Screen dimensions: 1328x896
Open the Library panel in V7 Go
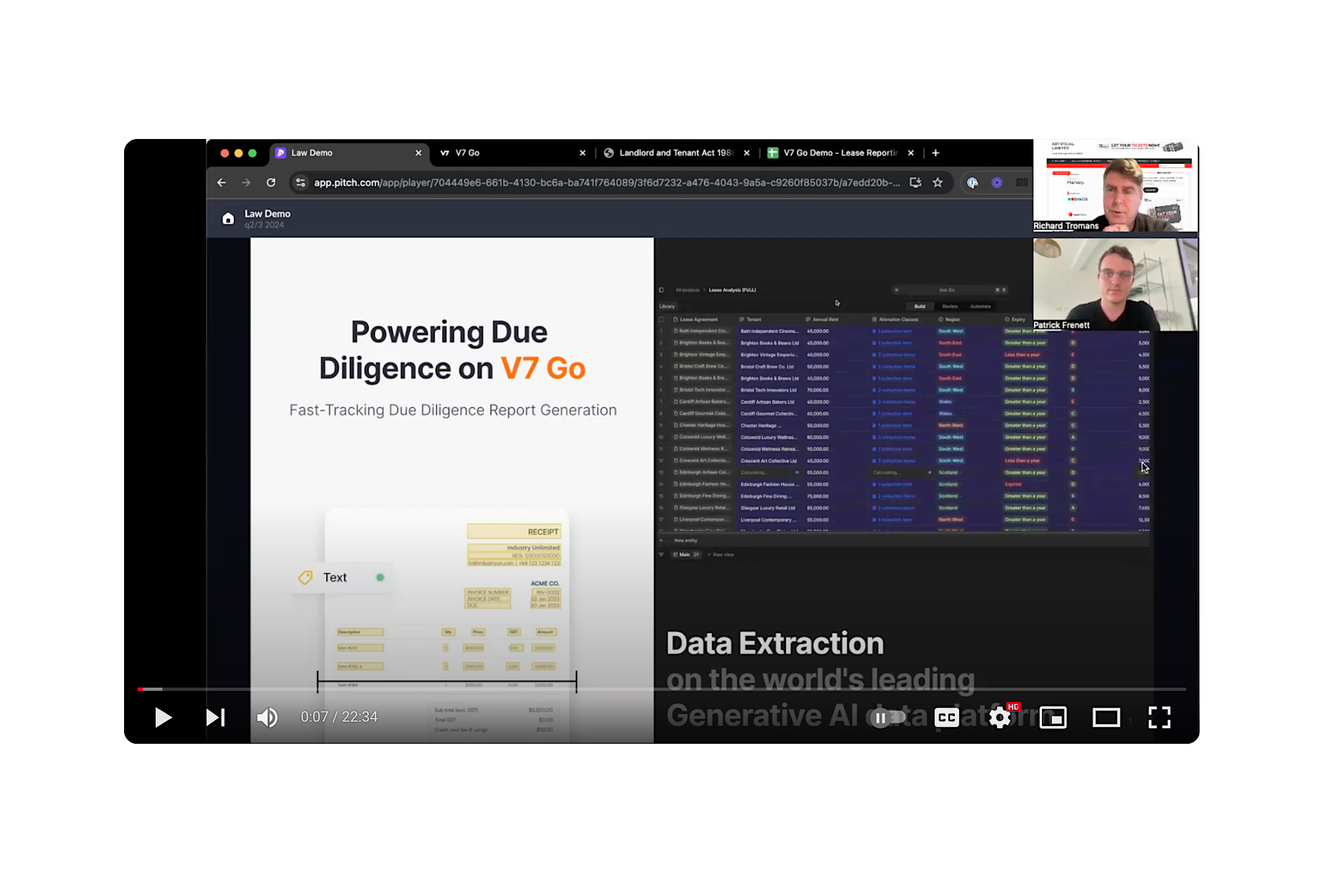click(x=666, y=306)
